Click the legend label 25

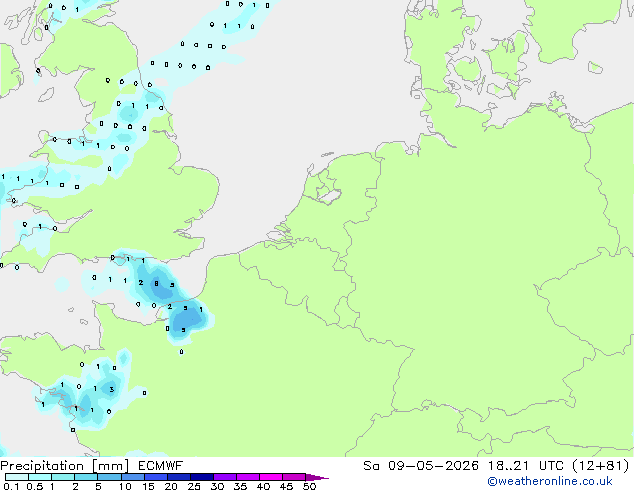194,486
